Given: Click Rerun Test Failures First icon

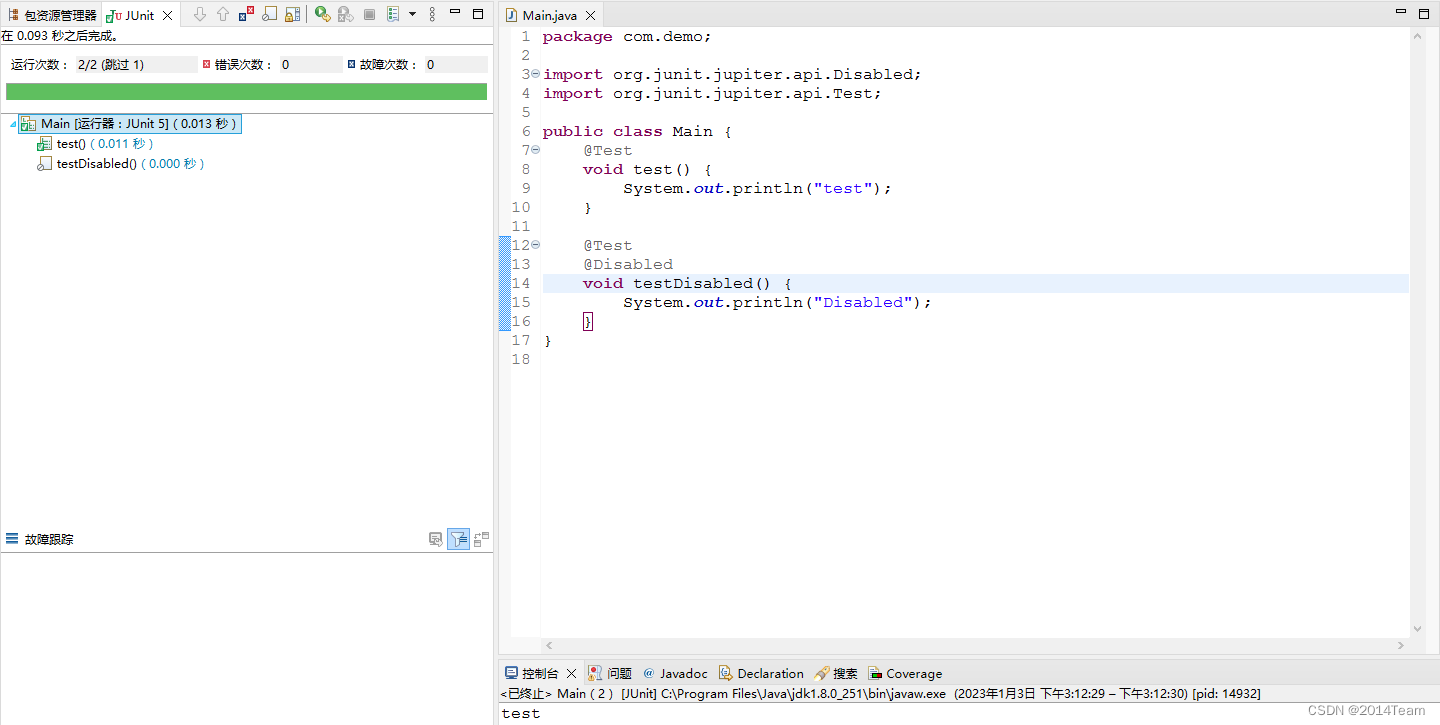Looking at the screenshot, I should click(x=345, y=14).
